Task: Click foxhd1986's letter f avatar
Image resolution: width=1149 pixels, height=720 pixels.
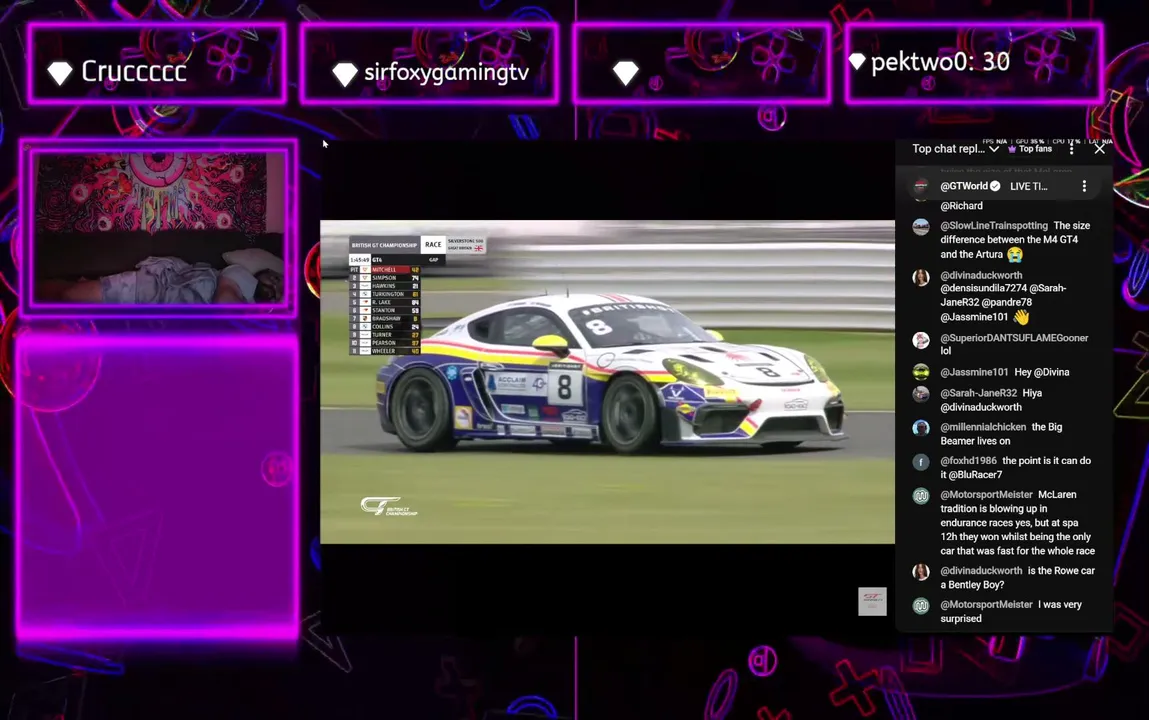Action: point(921,462)
